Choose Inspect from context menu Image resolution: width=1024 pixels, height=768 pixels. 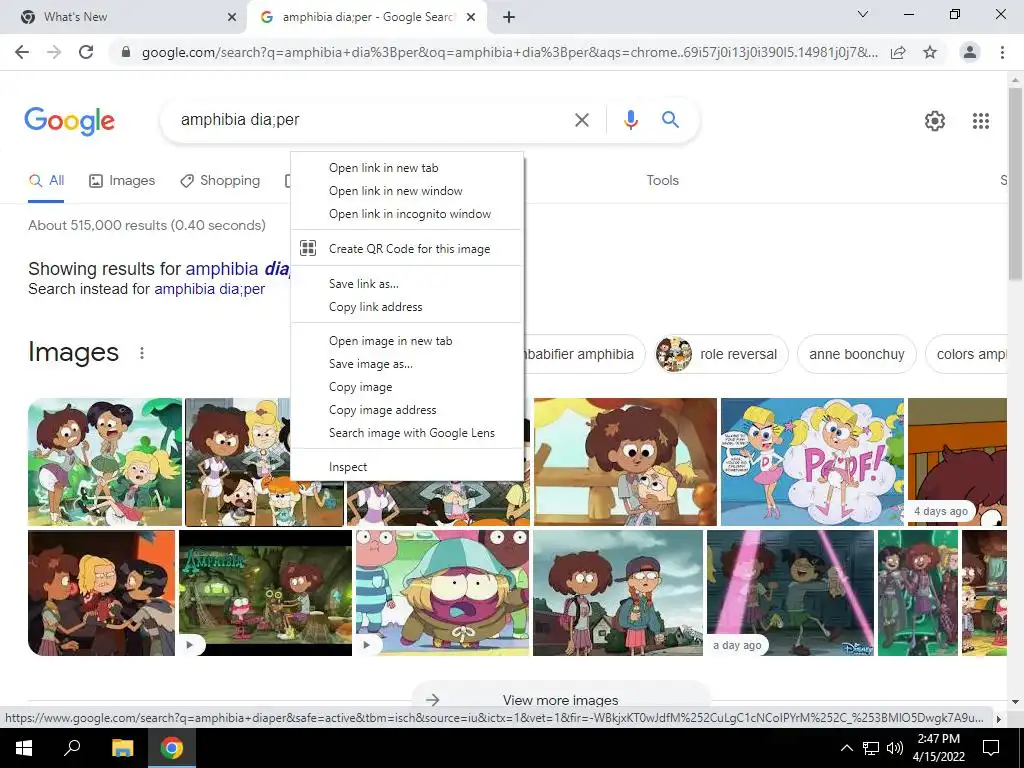pyautogui.click(x=407, y=467)
